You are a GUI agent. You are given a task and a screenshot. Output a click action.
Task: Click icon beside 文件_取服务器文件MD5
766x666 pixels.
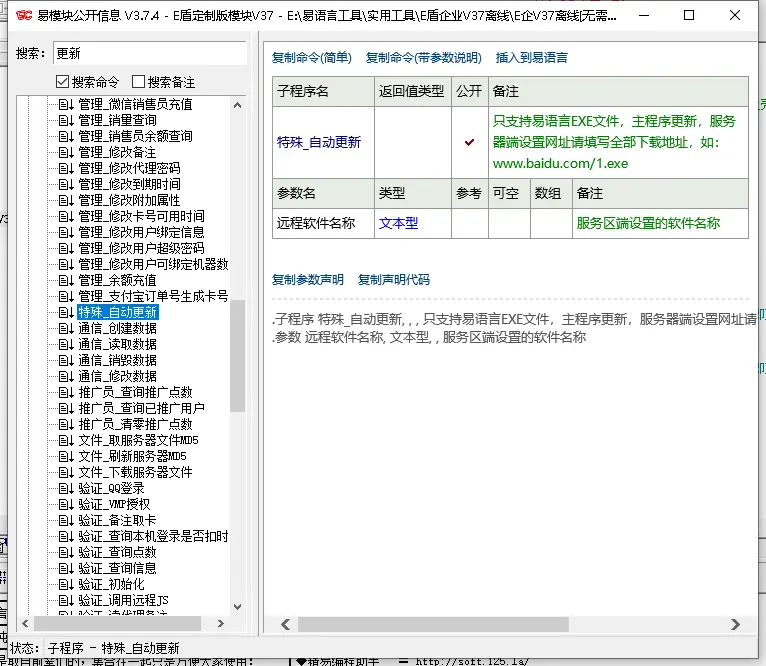(66, 440)
